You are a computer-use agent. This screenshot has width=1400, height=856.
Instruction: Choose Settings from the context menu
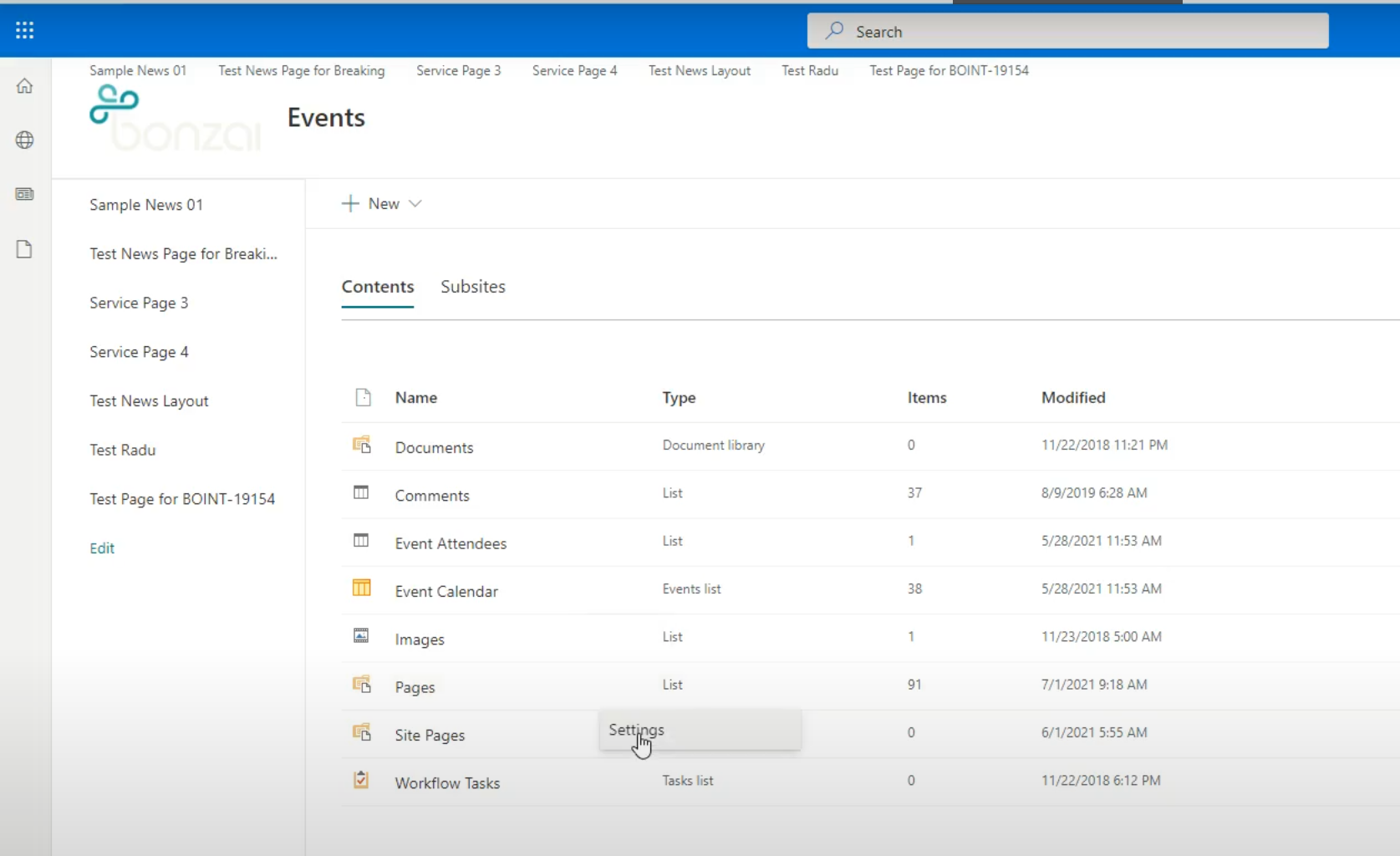(700, 730)
